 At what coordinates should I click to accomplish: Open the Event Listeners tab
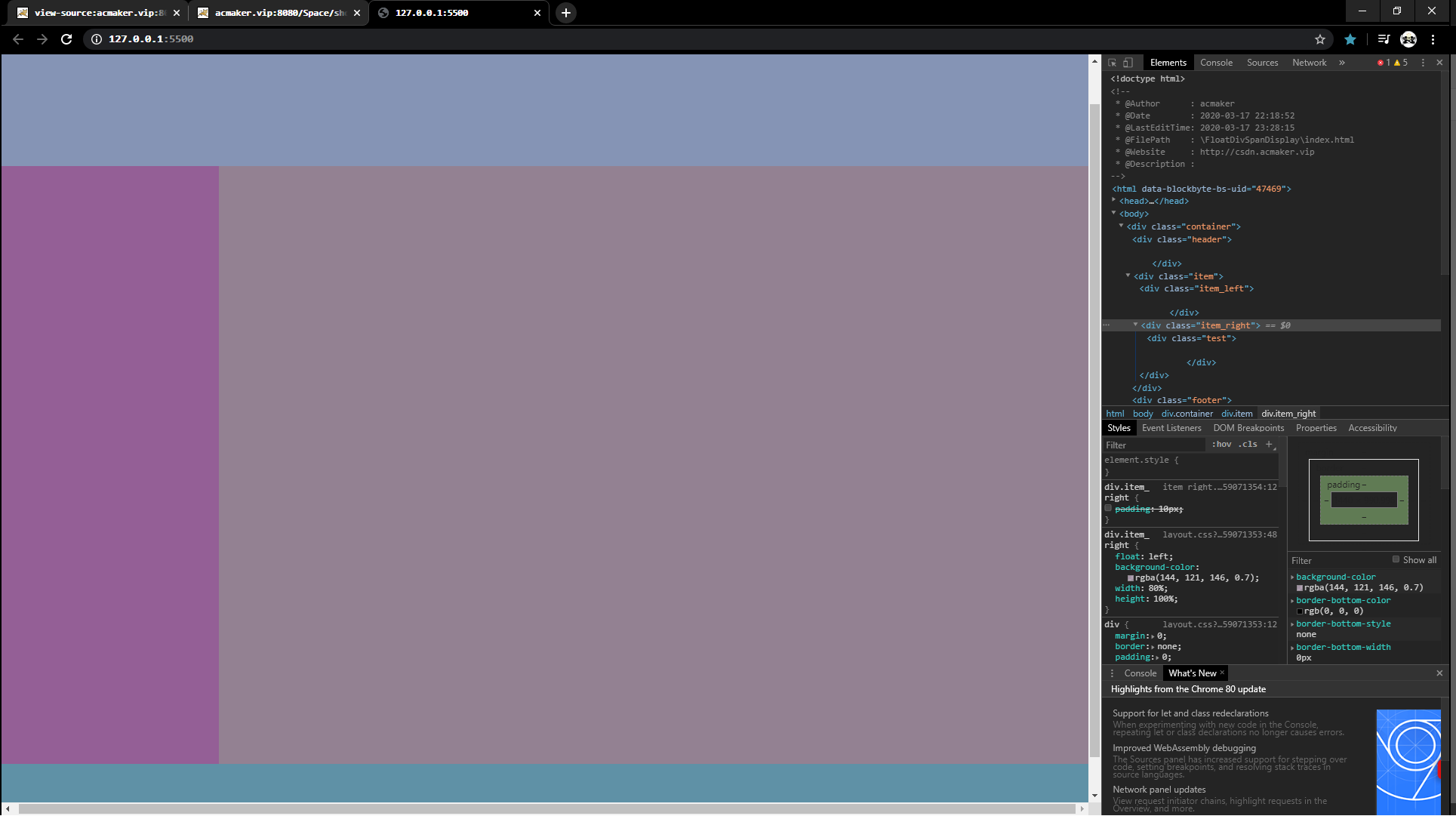click(1171, 428)
